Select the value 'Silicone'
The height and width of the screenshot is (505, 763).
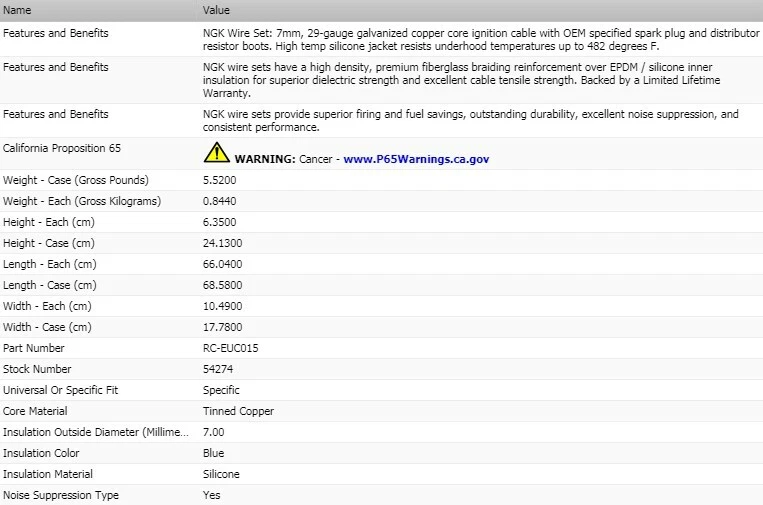[x=221, y=474]
